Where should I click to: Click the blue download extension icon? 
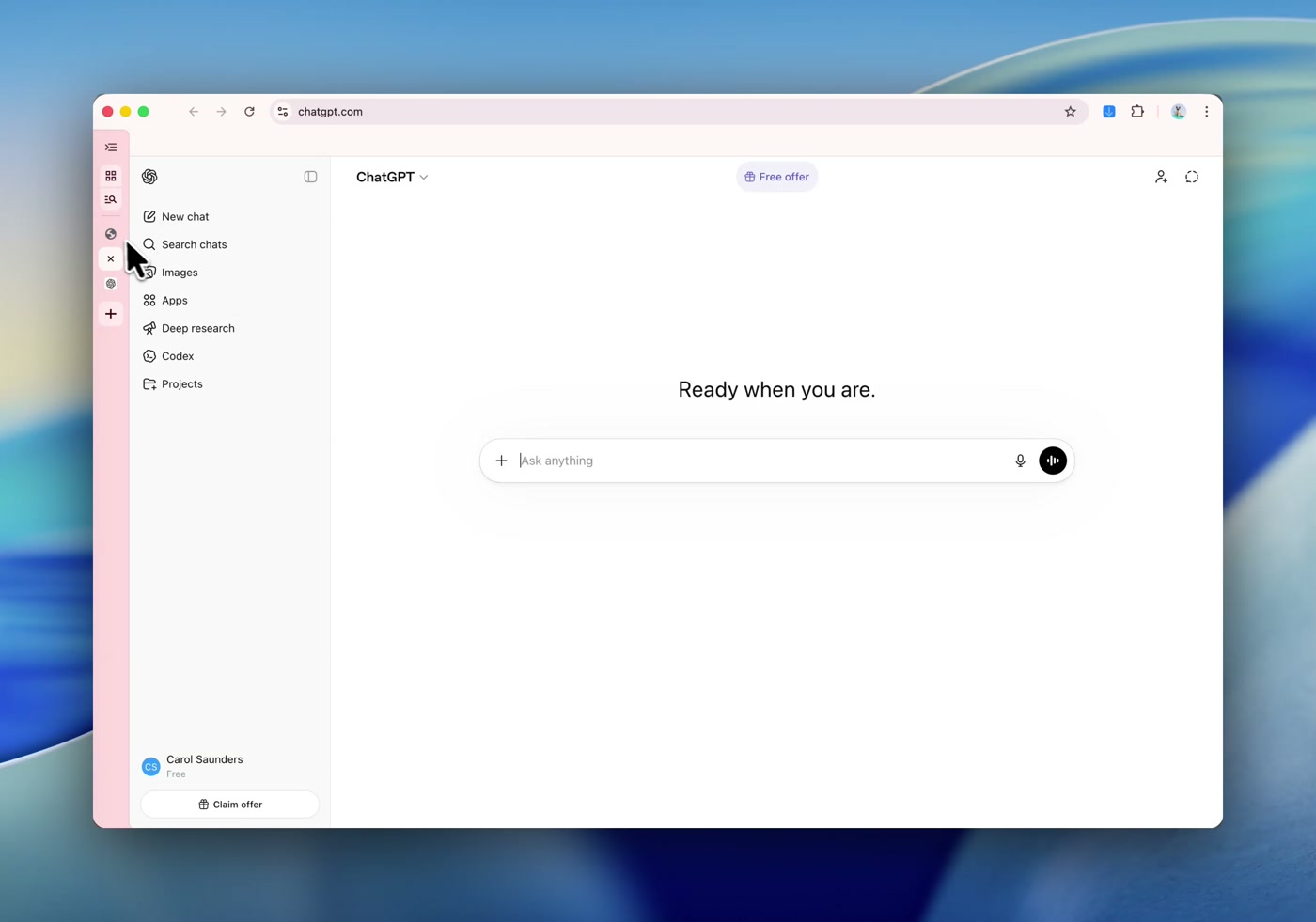click(x=1109, y=112)
